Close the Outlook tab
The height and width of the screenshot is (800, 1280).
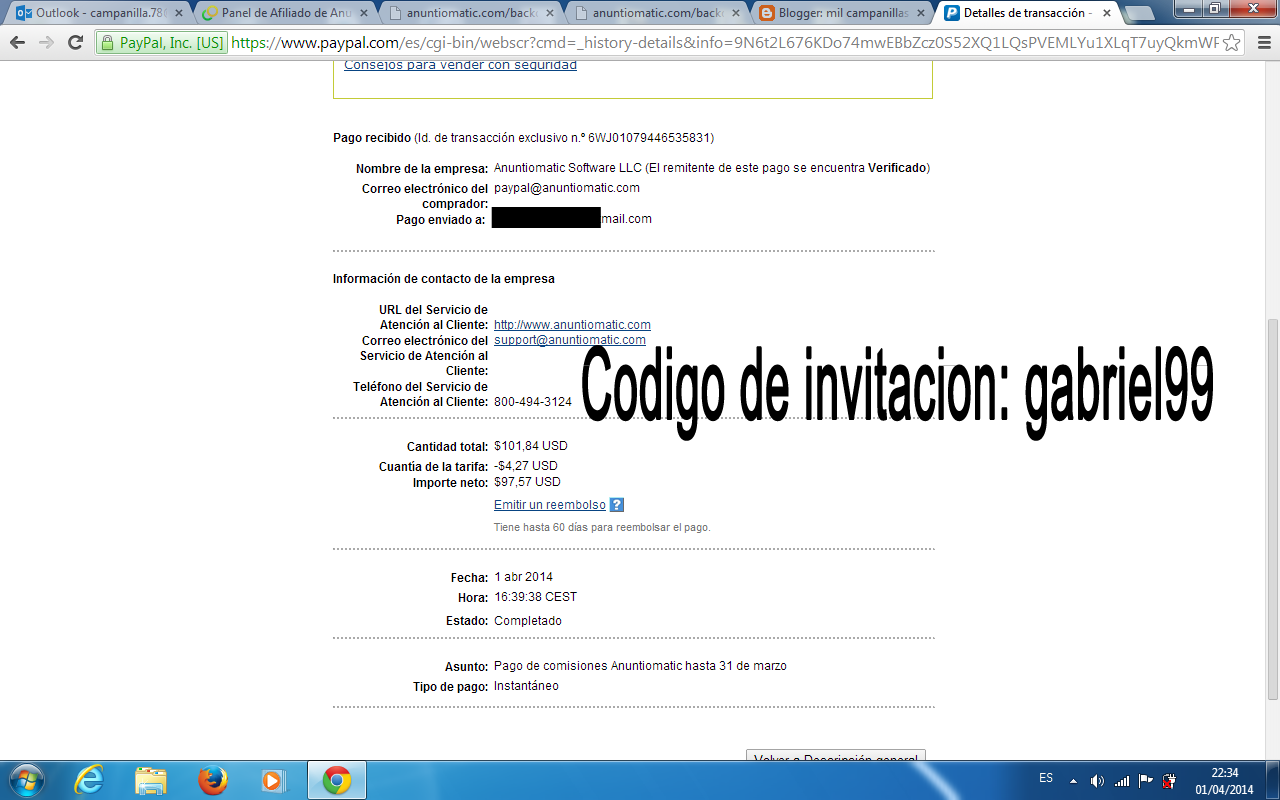point(178,13)
